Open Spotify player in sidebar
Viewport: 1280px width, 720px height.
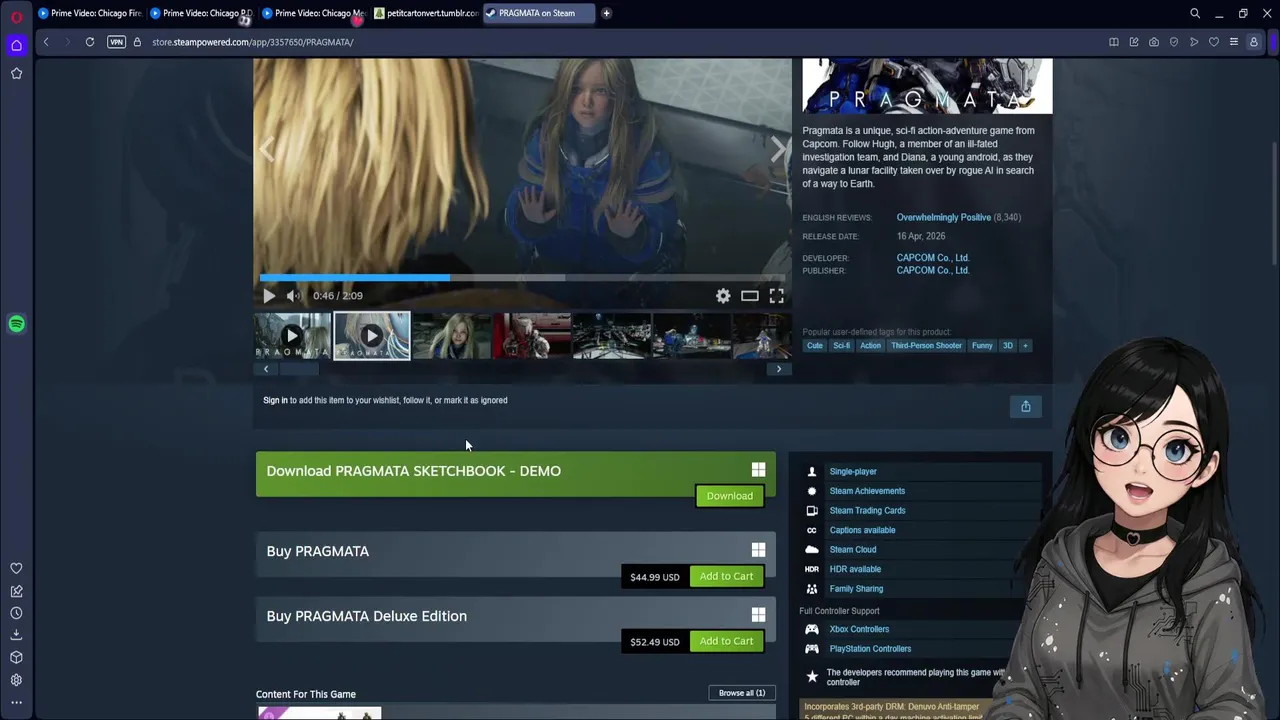coord(16,324)
